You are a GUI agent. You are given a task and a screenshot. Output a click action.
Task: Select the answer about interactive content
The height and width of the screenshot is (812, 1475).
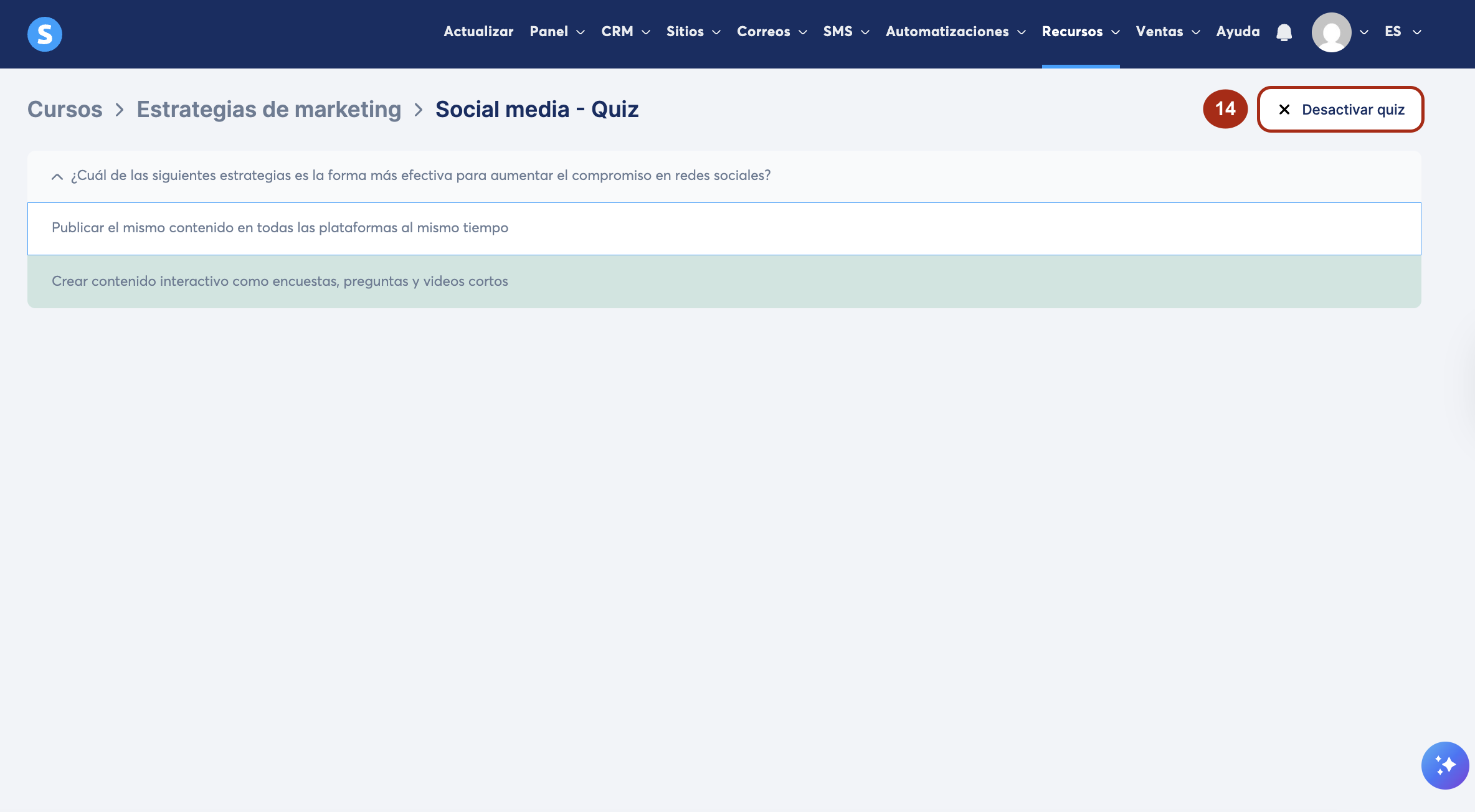280,281
